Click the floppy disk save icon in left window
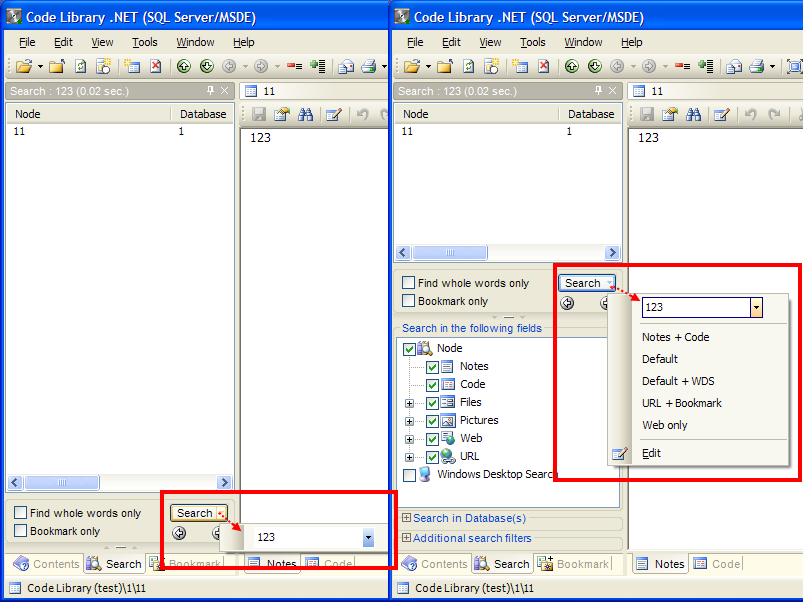This screenshot has height=602, width=803. point(259,114)
